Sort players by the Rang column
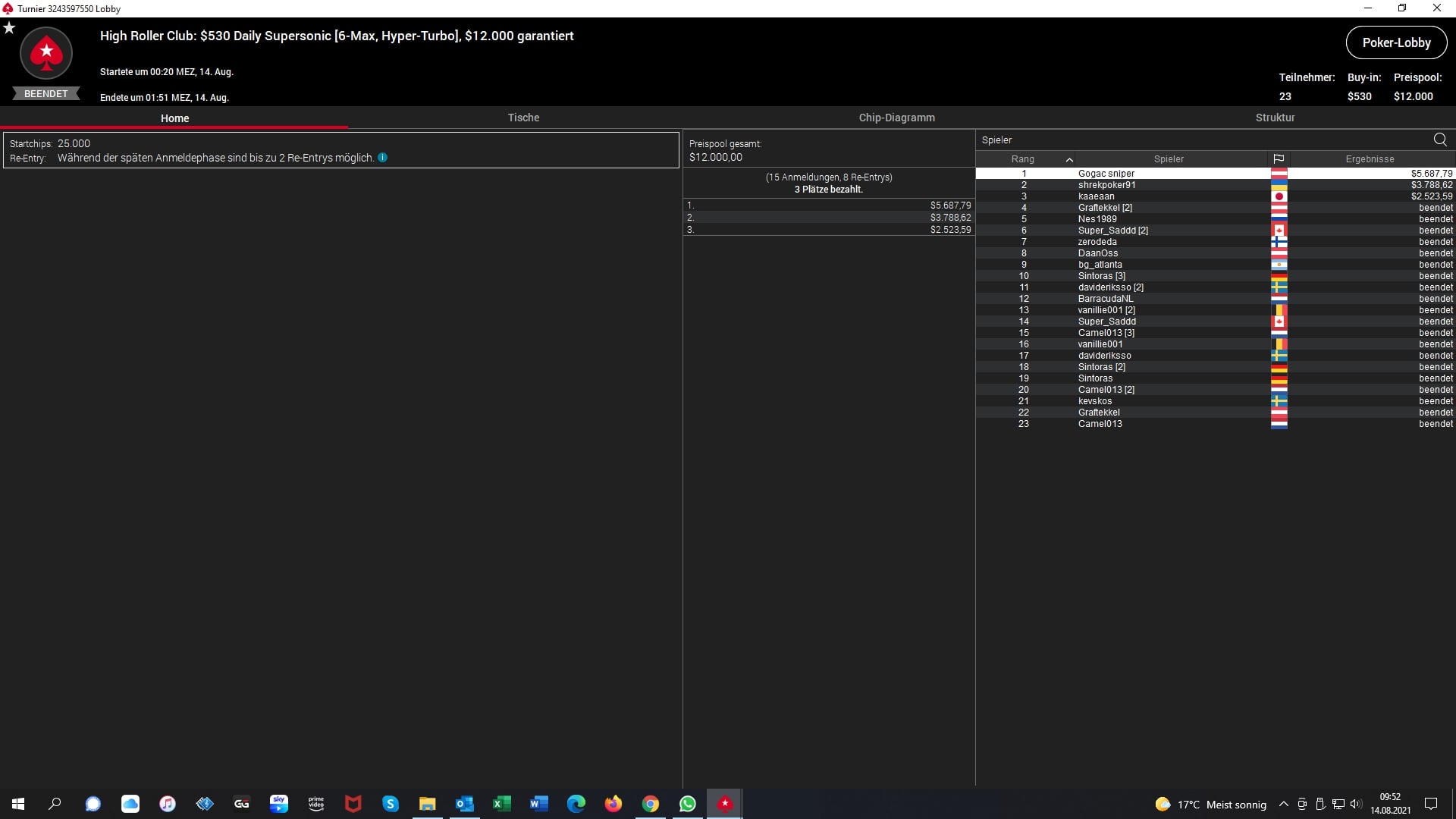Image resolution: width=1456 pixels, height=819 pixels. click(x=1023, y=159)
